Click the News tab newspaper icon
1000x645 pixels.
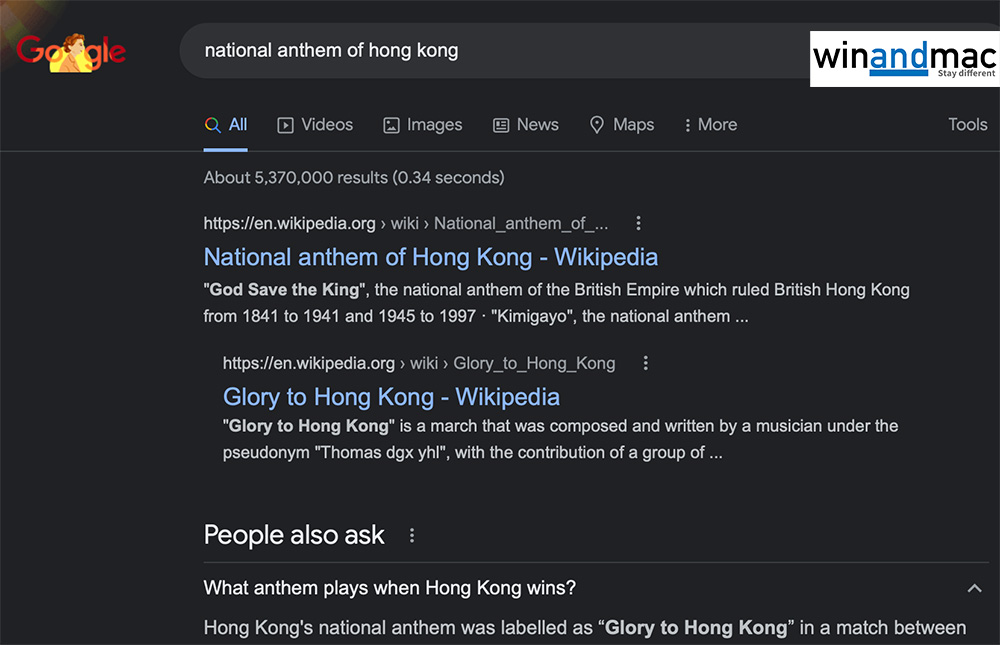501,125
